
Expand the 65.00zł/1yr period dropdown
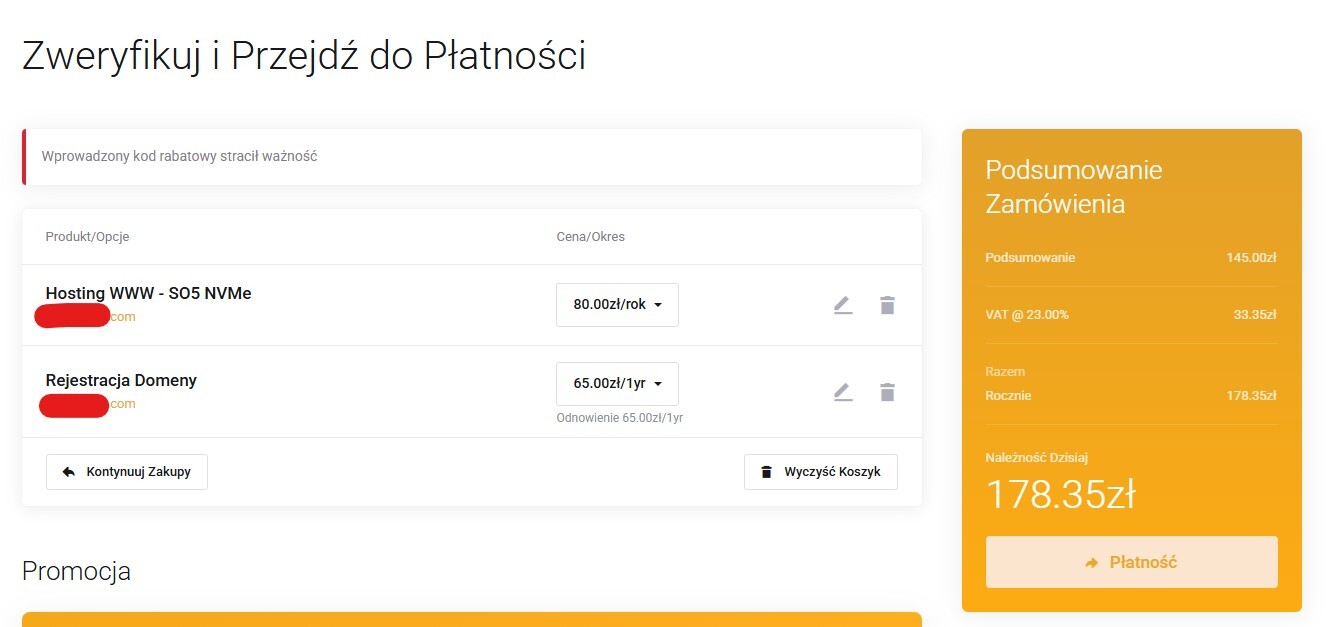[x=617, y=383]
